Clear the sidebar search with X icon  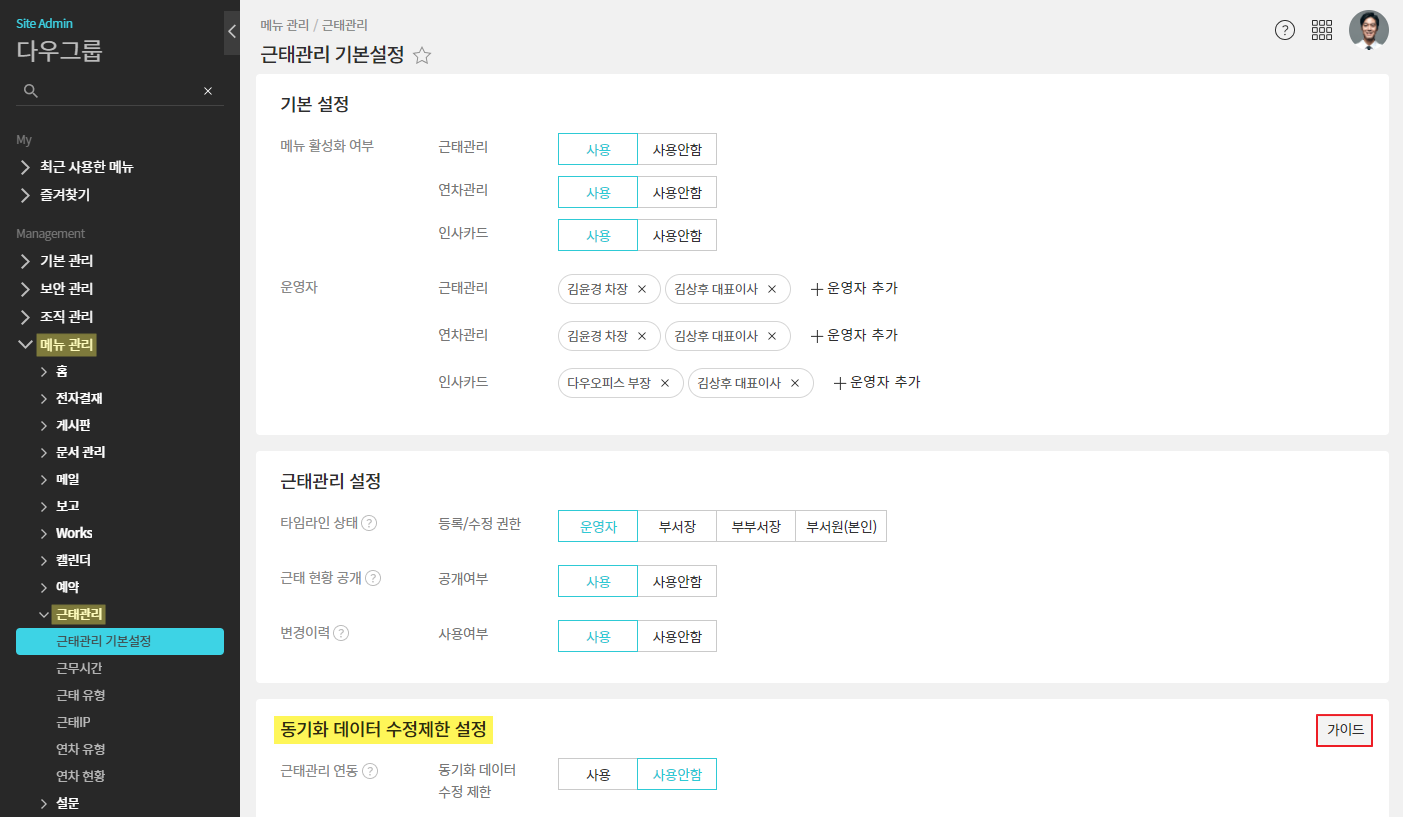(208, 91)
